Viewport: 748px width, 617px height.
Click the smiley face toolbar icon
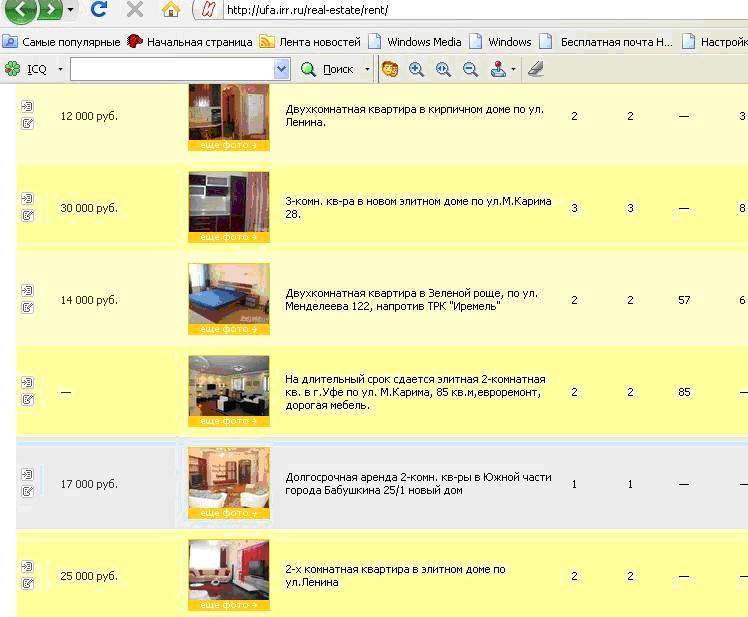click(x=390, y=69)
